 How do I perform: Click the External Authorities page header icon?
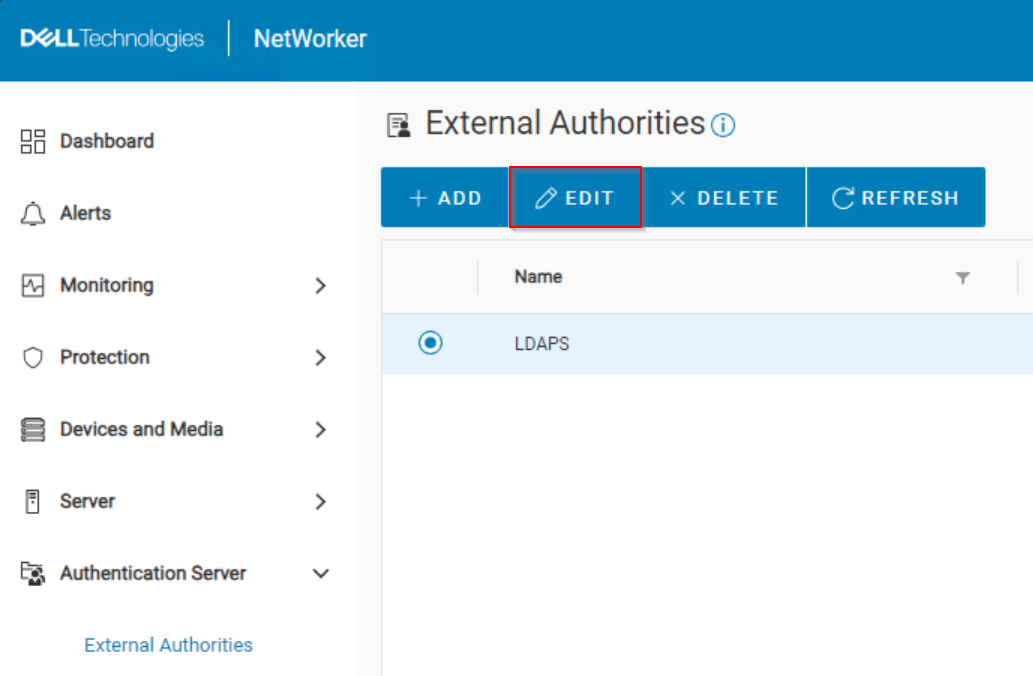399,123
